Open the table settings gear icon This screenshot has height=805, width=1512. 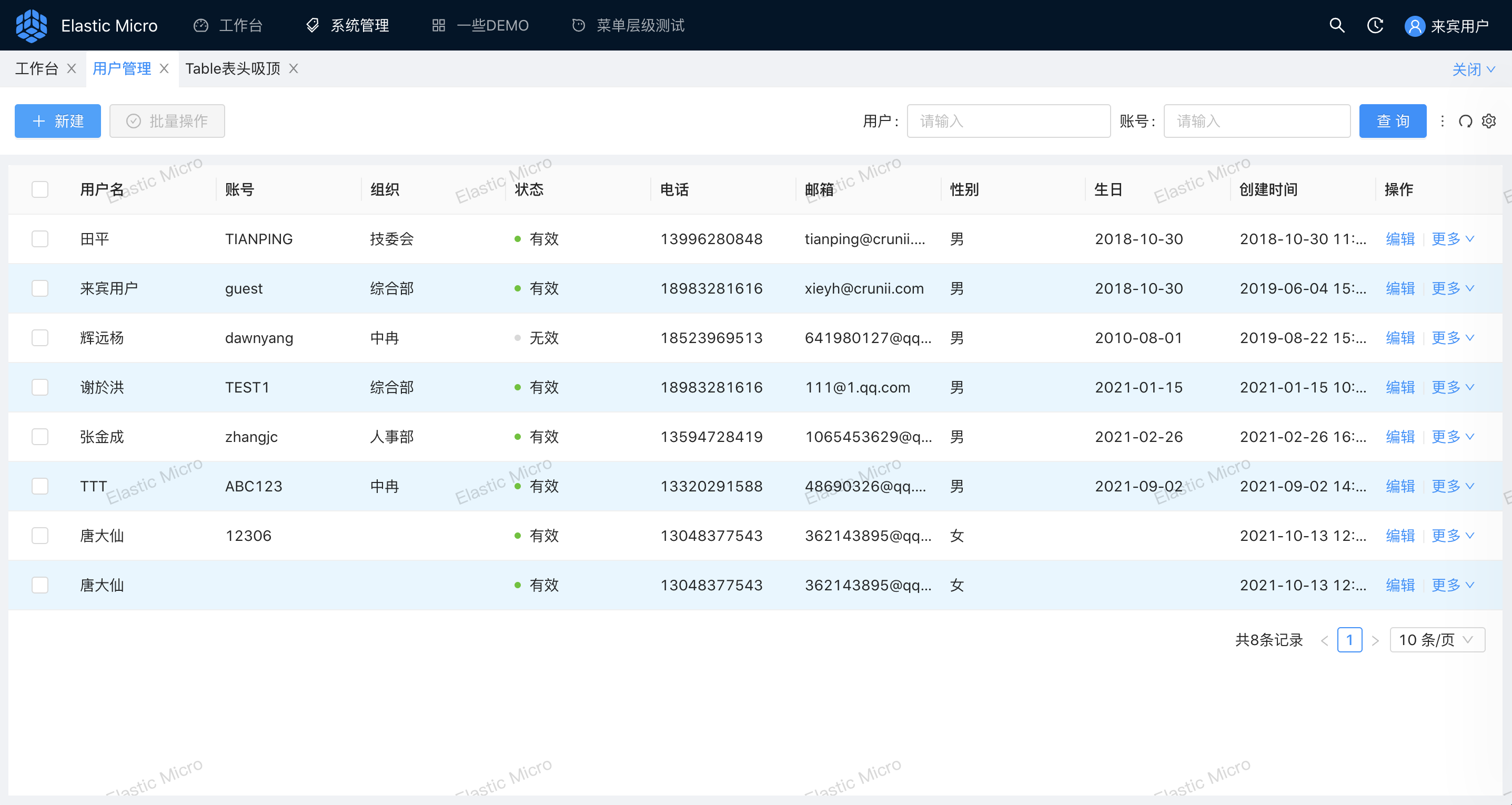(x=1488, y=122)
